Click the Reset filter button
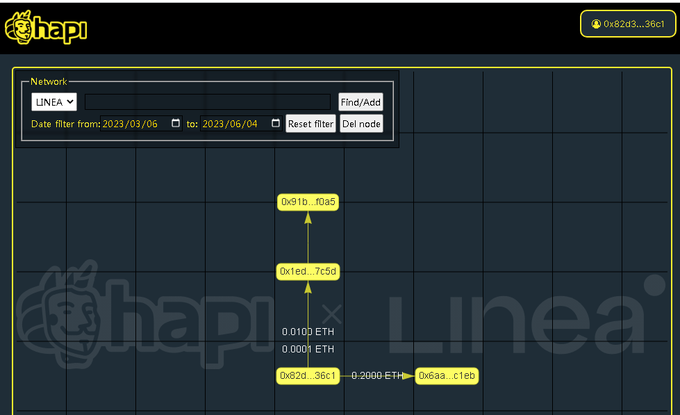 tap(311, 124)
